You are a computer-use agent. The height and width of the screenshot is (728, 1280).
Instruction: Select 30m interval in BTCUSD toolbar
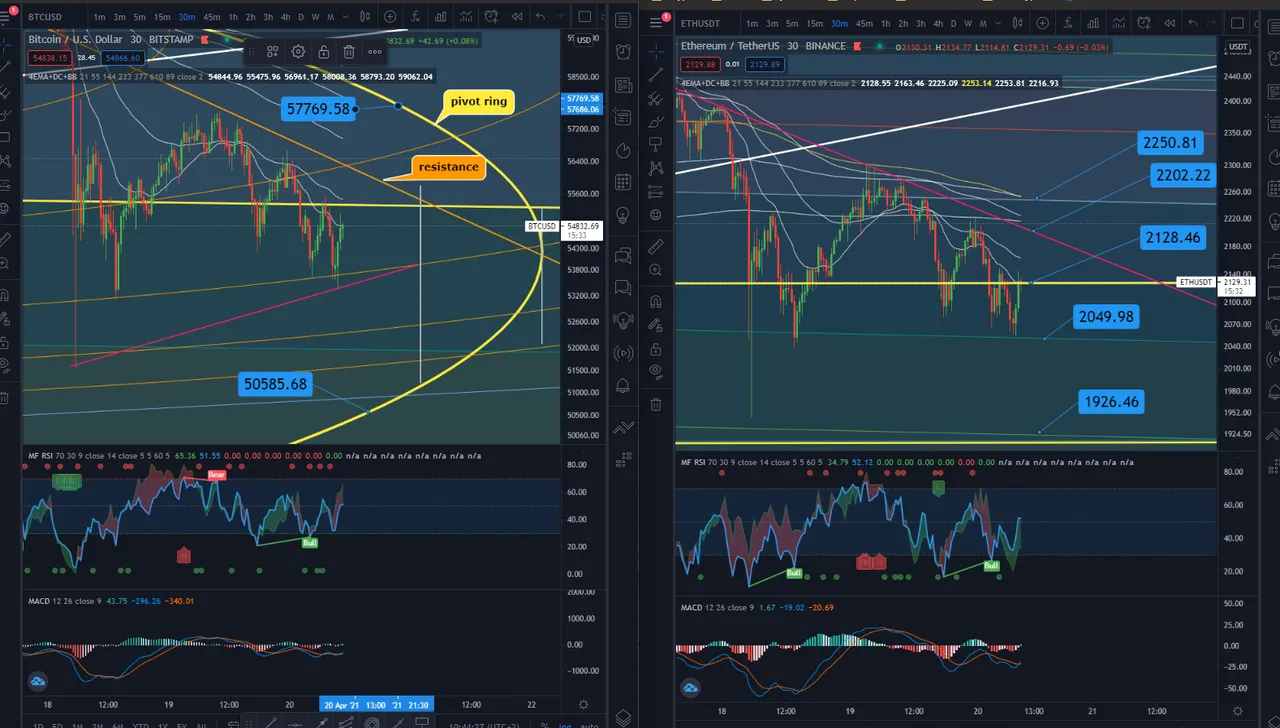187,17
